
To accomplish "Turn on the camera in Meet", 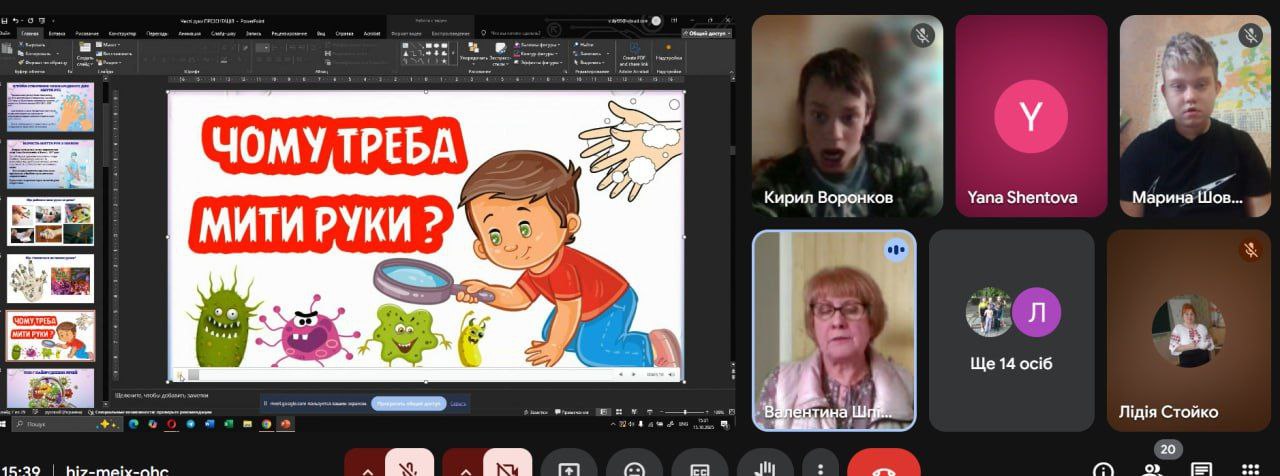I will [507, 466].
